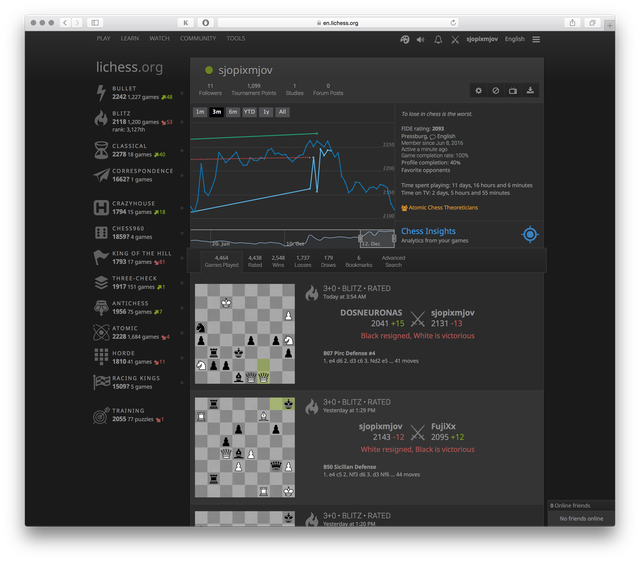This screenshot has width=640, height=562.
Task: Open the Advanced Search tab
Action: 393,261
